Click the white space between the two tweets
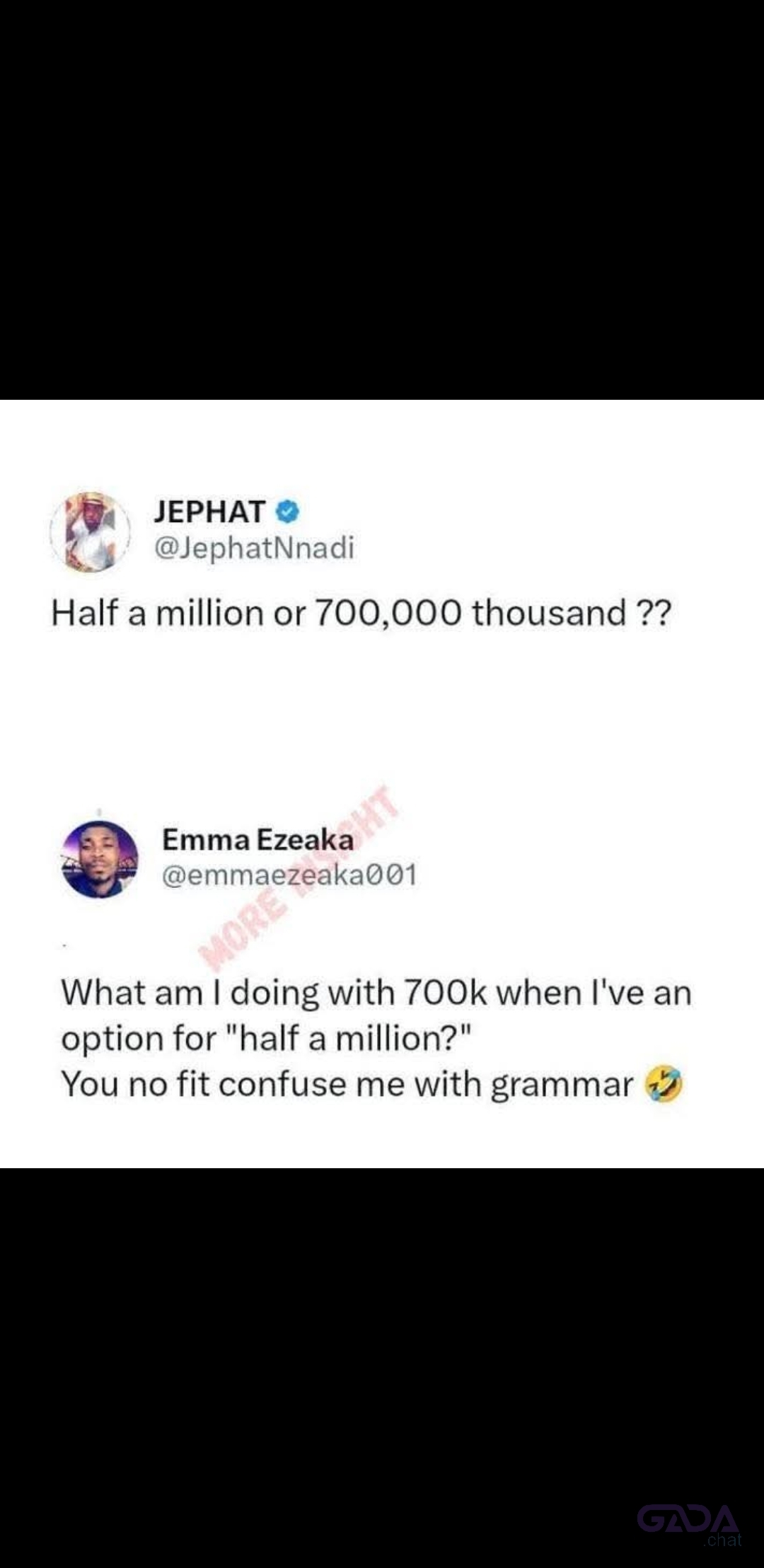The image size is (764, 1568). pos(382,715)
